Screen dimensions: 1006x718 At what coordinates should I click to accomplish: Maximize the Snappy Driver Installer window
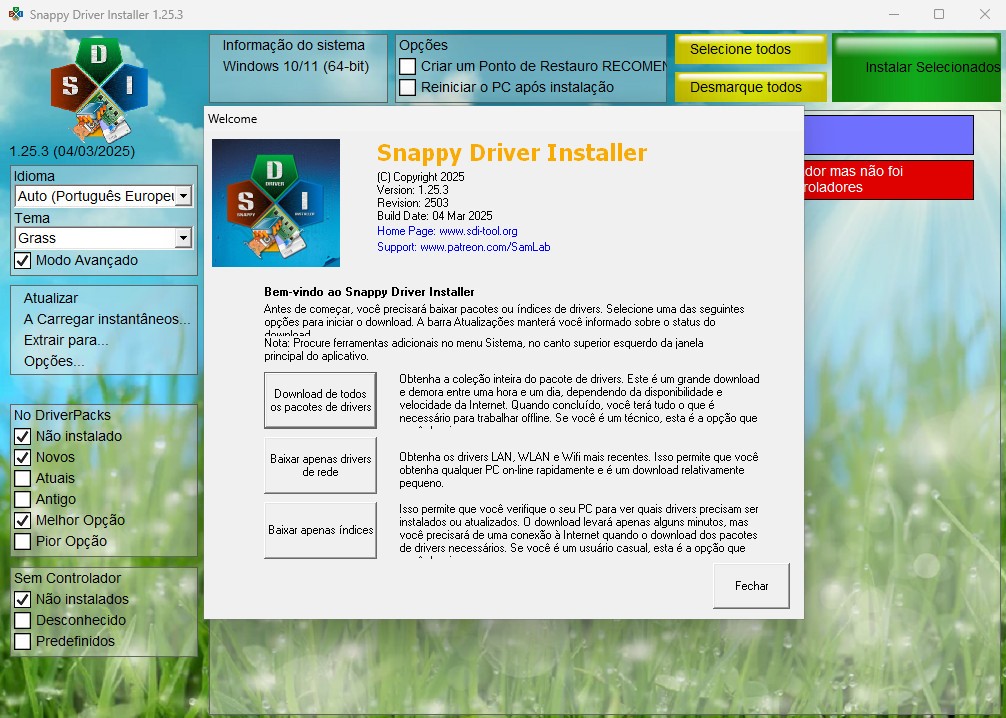(x=939, y=14)
